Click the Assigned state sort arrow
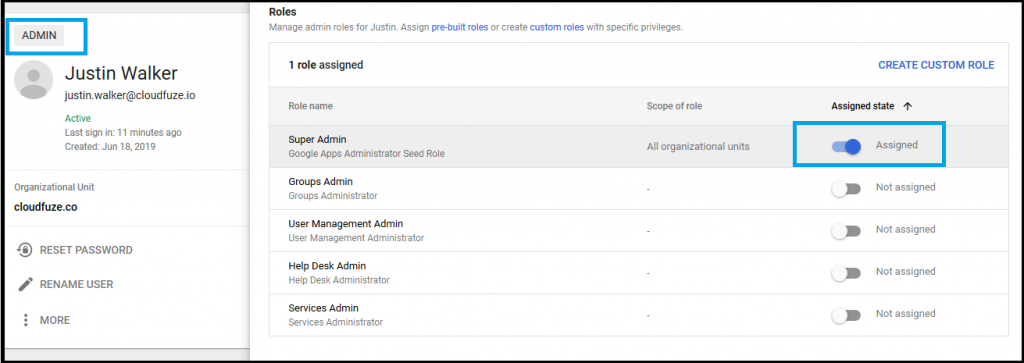Viewport: 1024px width, 363px height. 907,106
